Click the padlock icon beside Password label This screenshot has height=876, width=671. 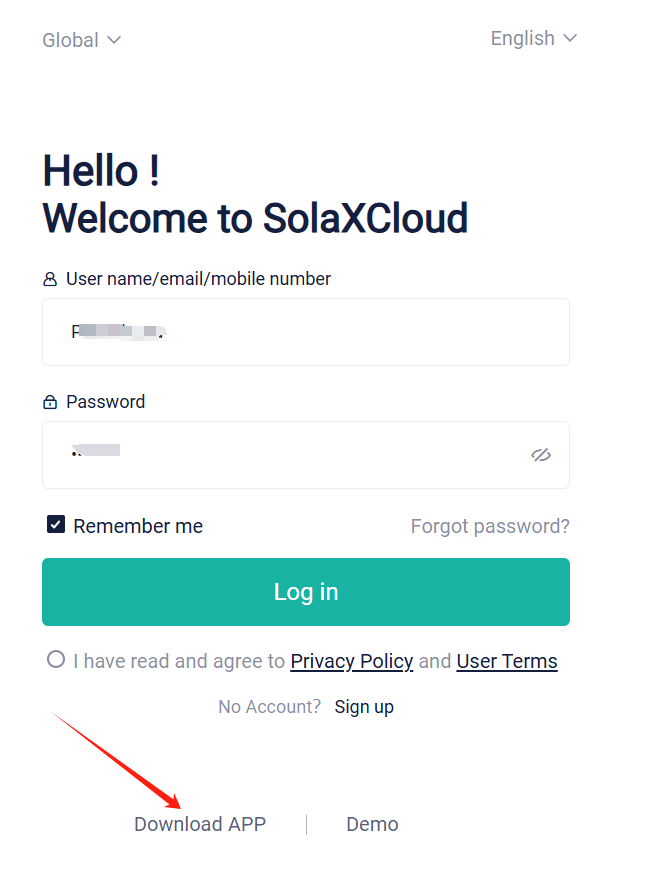50,402
